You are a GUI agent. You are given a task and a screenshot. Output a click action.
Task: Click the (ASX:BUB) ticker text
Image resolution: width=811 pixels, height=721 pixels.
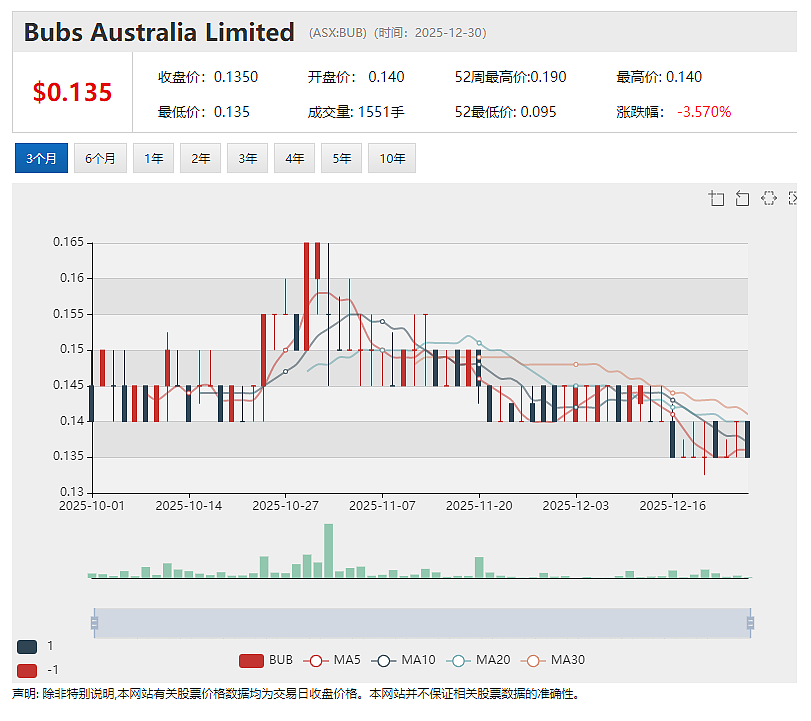[338, 33]
